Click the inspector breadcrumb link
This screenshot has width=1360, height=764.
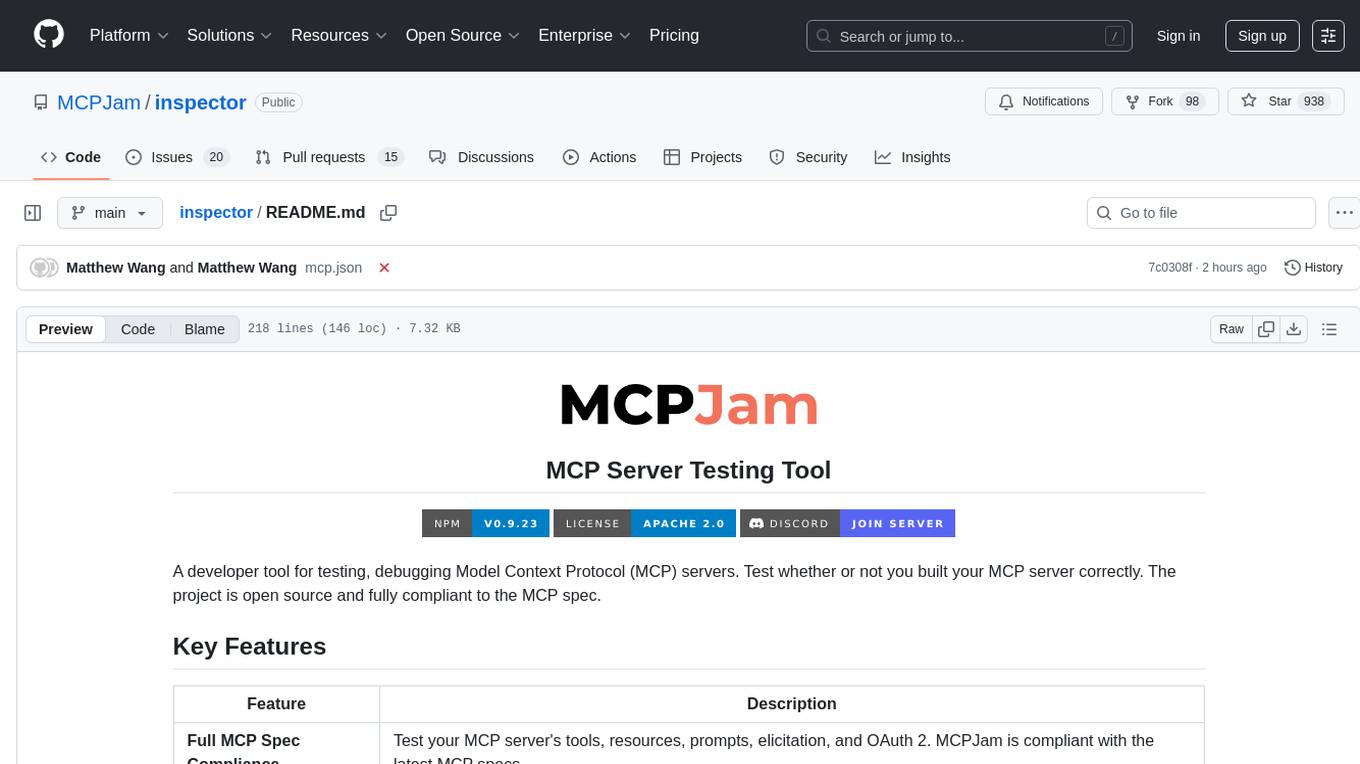pyautogui.click(x=216, y=213)
